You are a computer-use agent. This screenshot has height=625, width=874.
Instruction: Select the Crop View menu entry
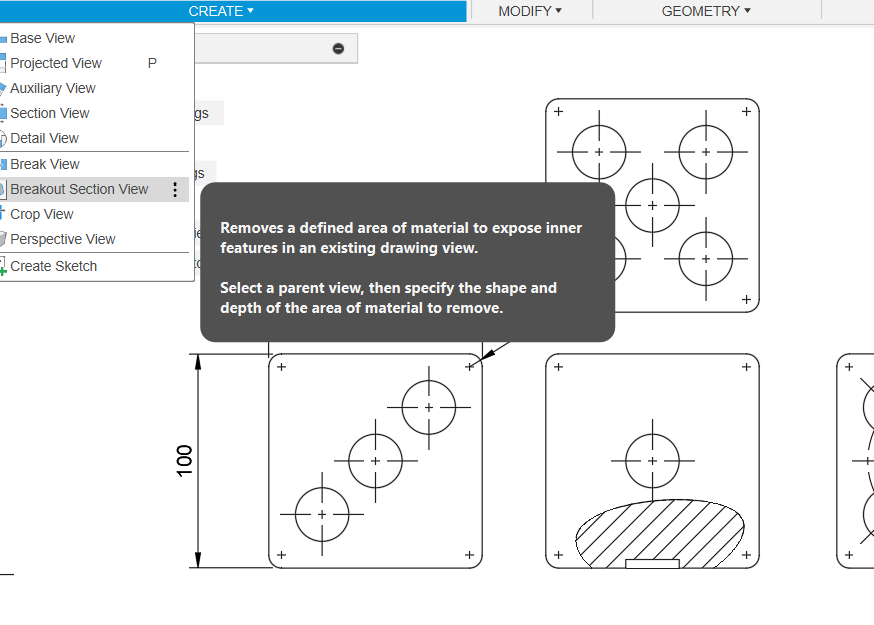42,214
